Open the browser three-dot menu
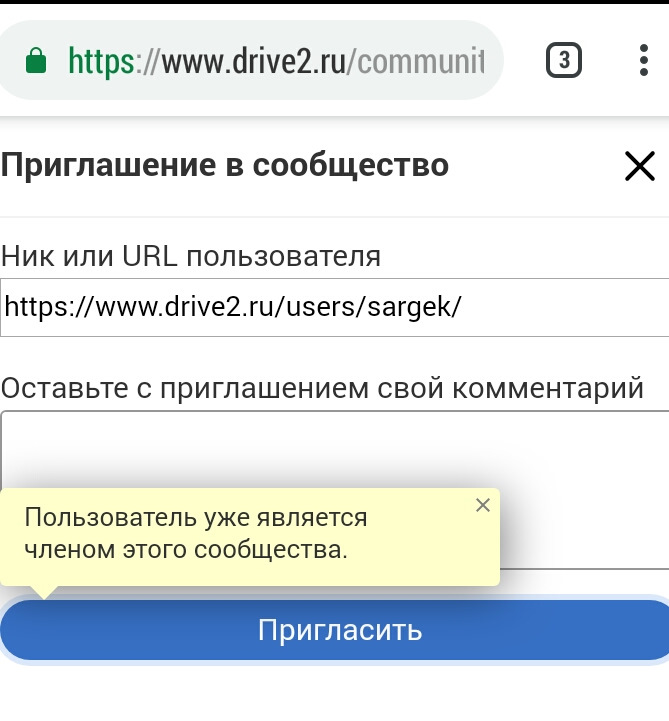 (x=644, y=62)
